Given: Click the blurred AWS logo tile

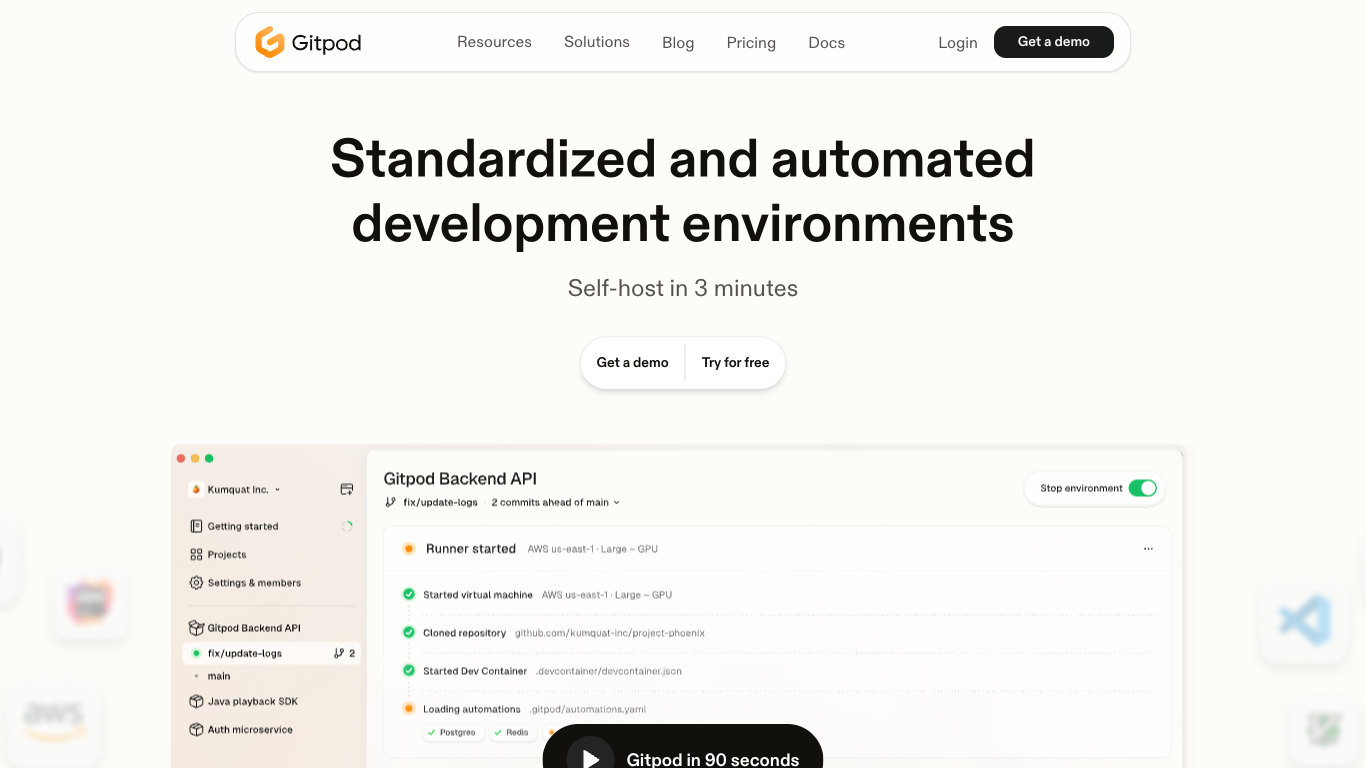Looking at the screenshot, I should 54,722.
